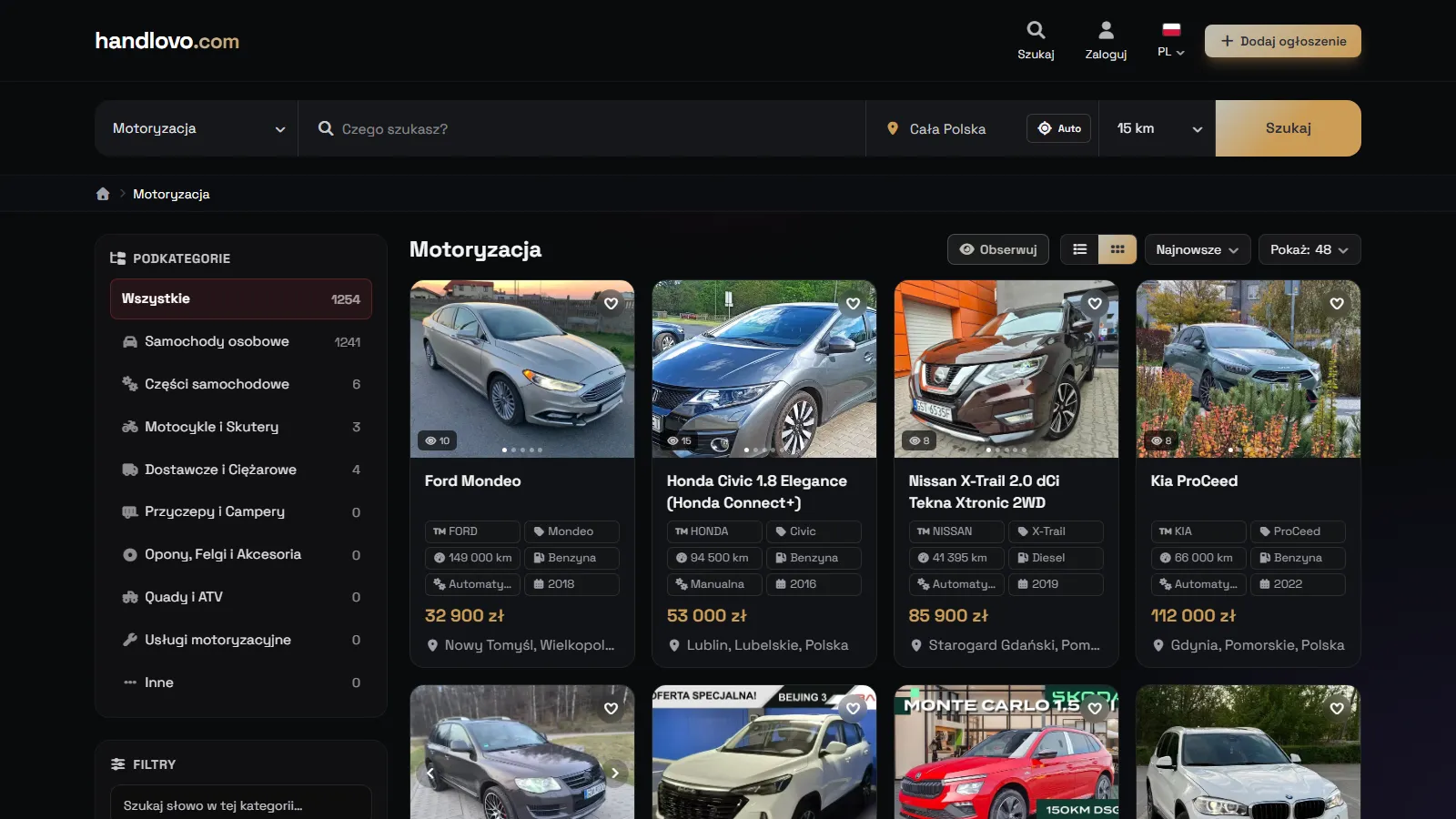Select Wszystkie subcategory
This screenshot has height=819, width=1456.
[x=241, y=298]
